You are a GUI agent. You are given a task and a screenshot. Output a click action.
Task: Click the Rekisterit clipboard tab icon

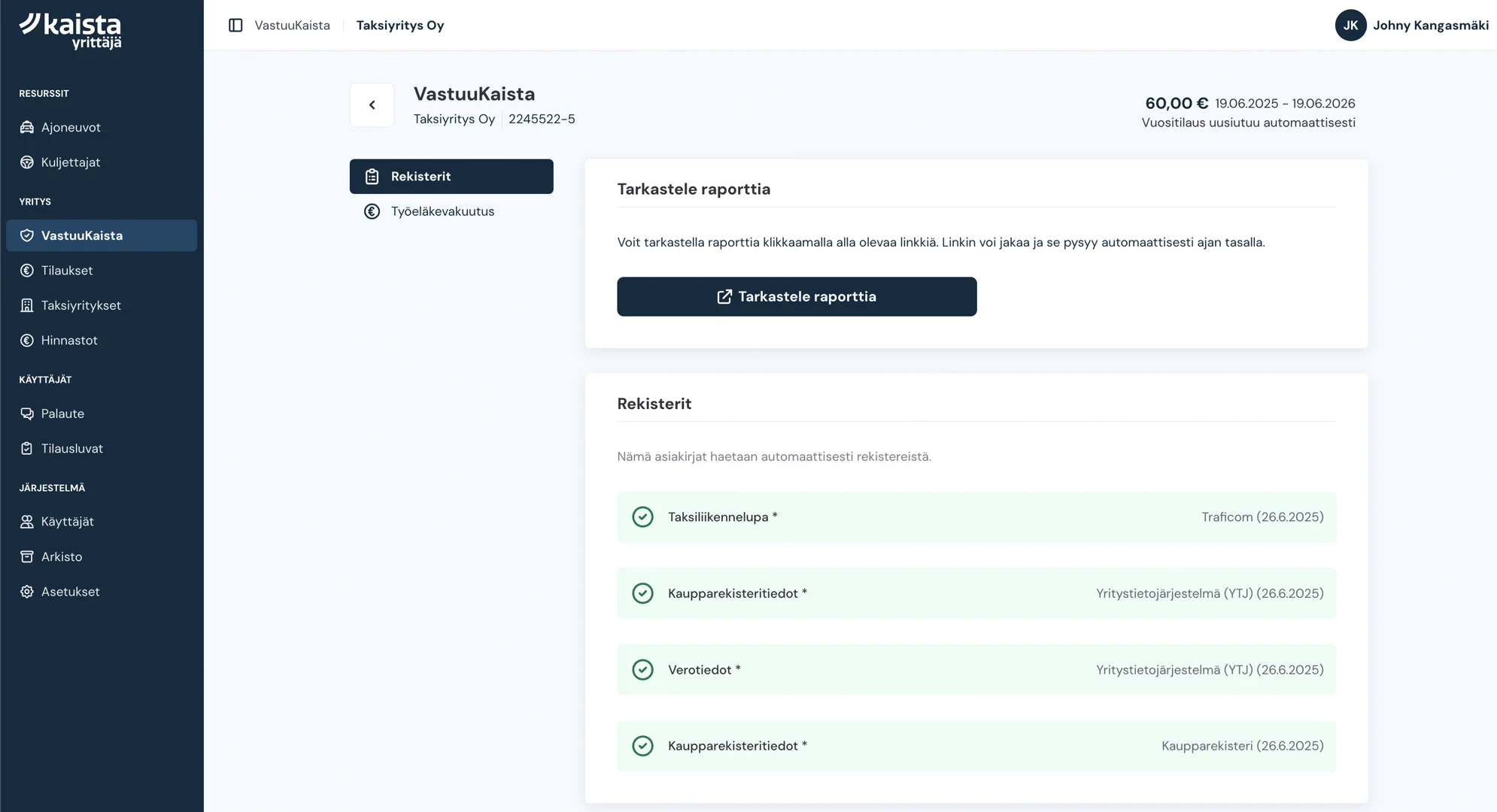tap(372, 177)
